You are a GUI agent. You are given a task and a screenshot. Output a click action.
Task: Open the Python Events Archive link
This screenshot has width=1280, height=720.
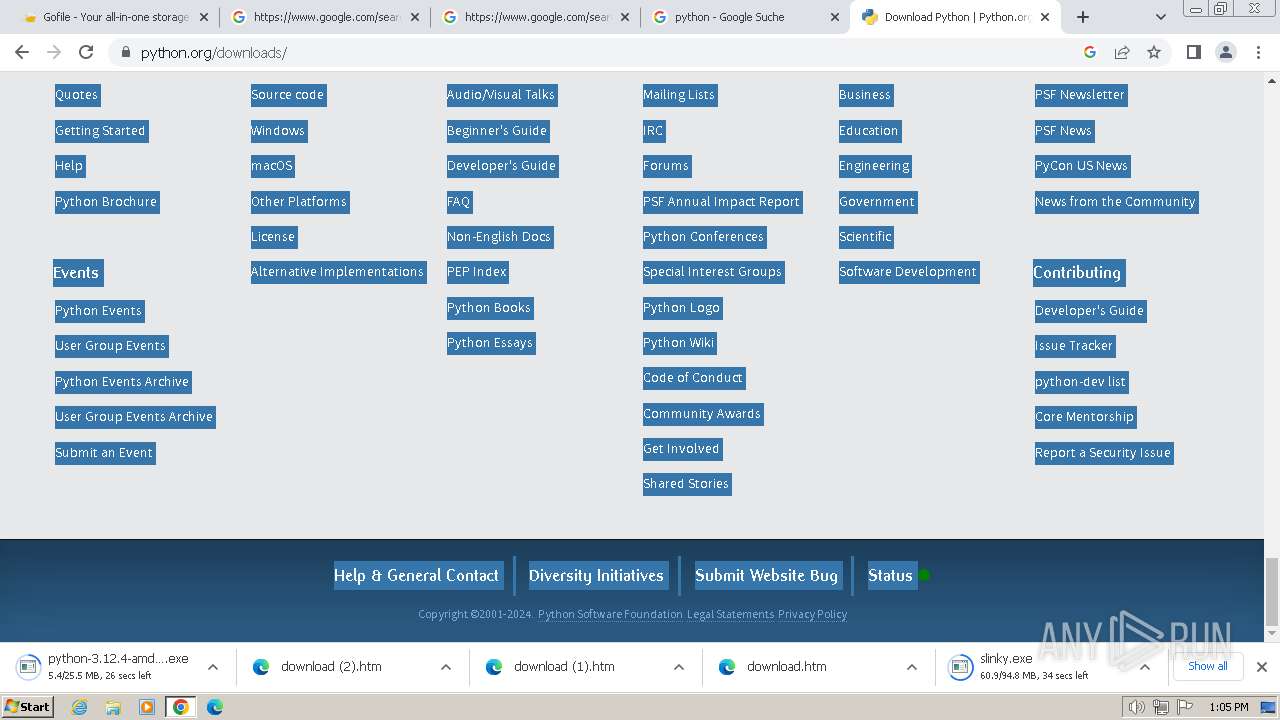point(122,382)
